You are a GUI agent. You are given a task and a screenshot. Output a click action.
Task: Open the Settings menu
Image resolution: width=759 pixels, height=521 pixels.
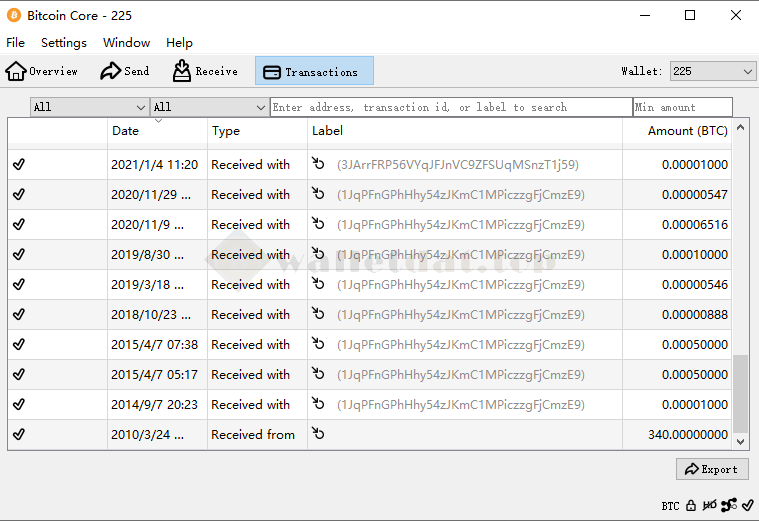coord(64,43)
